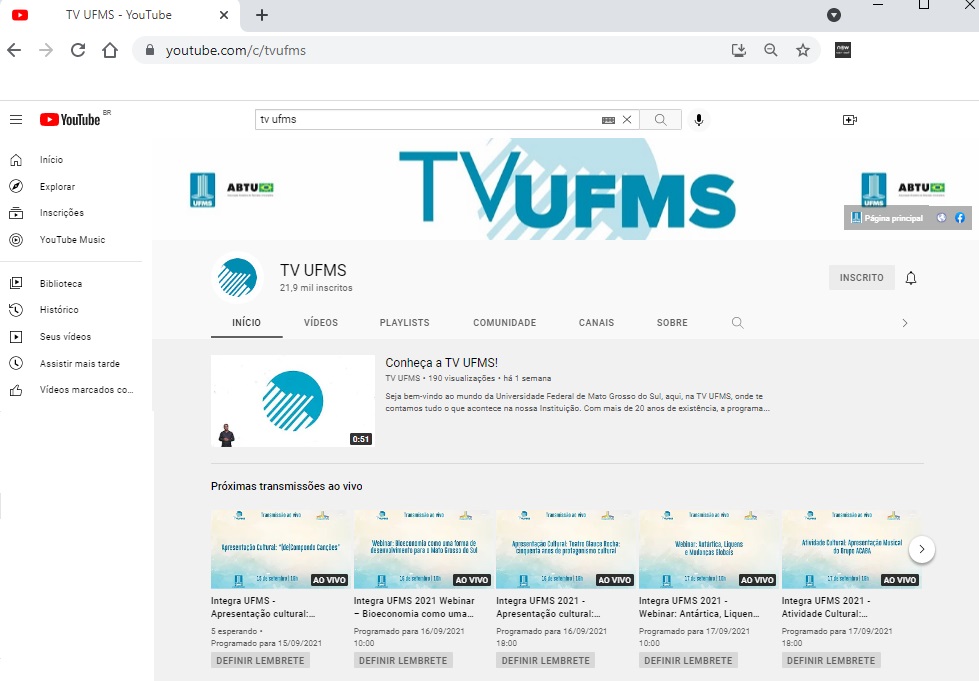Viewport: 979px width, 681px height.
Task: Bookmark this page with the star icon
Action: [802, 50]
